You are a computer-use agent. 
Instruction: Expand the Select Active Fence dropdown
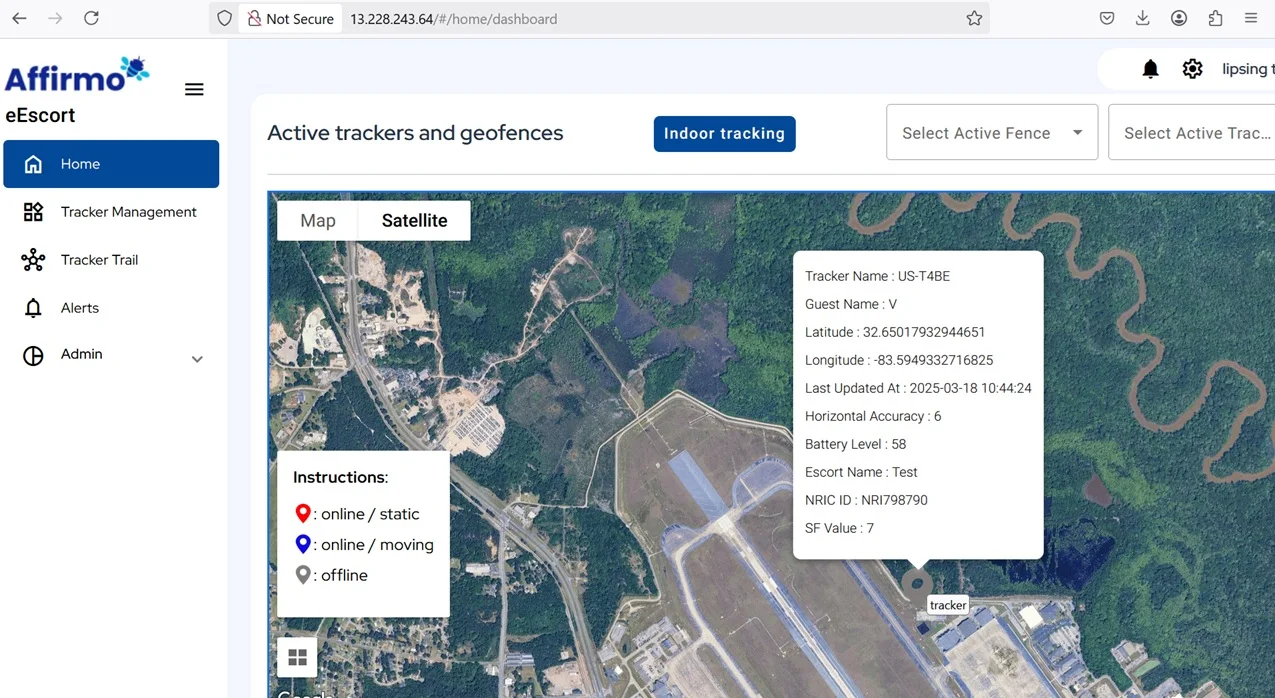coord(990,132)
